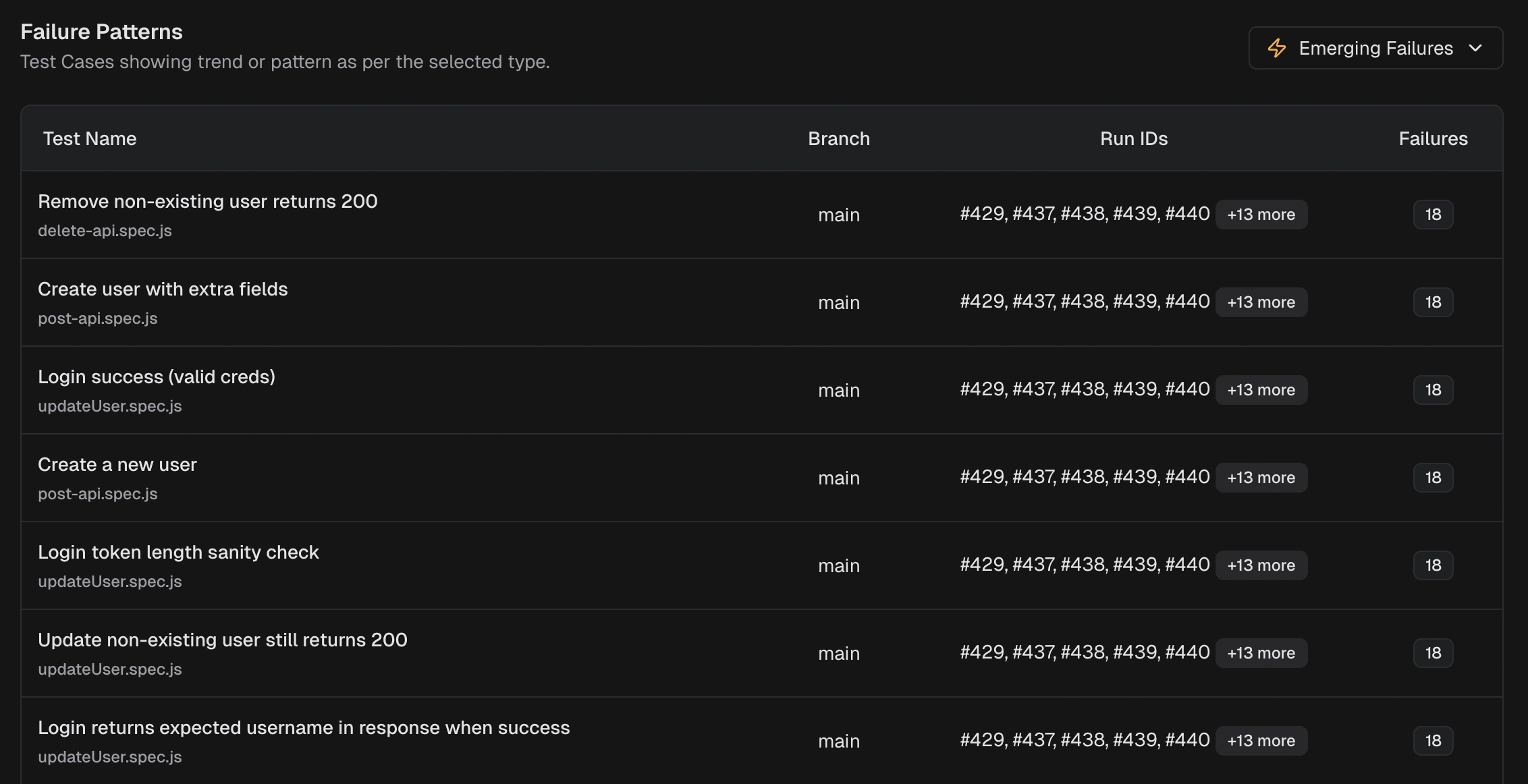Show +13 more runs for Create user with extra fields
The height and width of the screenshot is (784, 1528).
[x=1261, y=302]
